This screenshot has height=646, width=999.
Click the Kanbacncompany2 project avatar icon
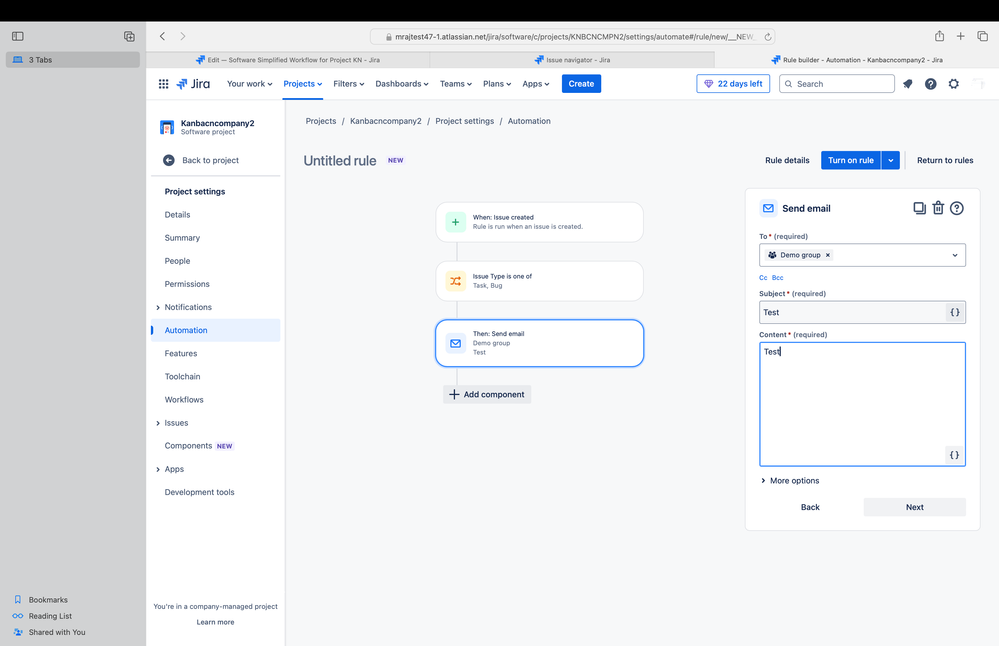point(167,127)
